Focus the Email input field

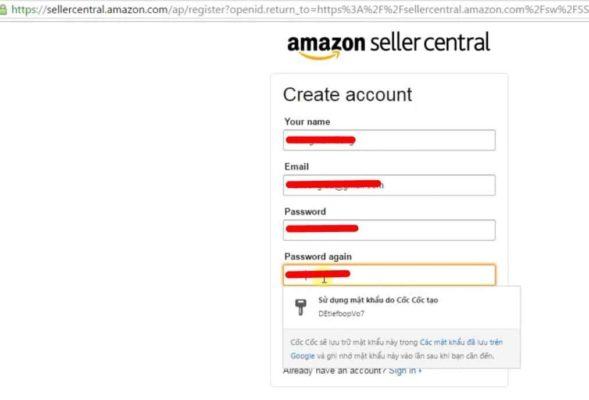pos(389,185)
